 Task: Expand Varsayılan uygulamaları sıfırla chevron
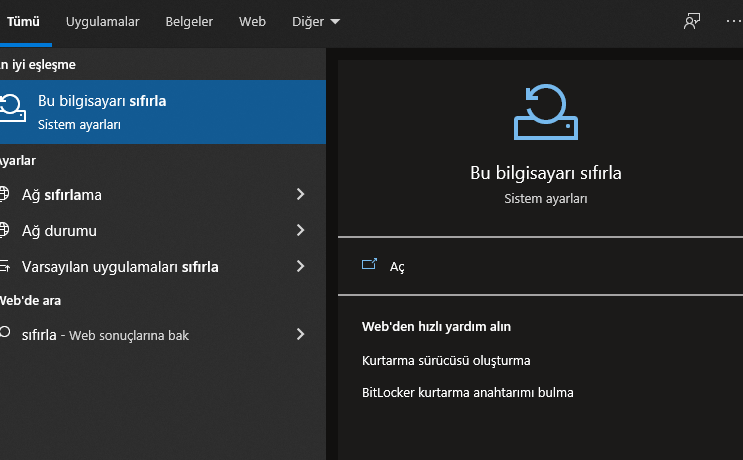(x=300, y=267)
